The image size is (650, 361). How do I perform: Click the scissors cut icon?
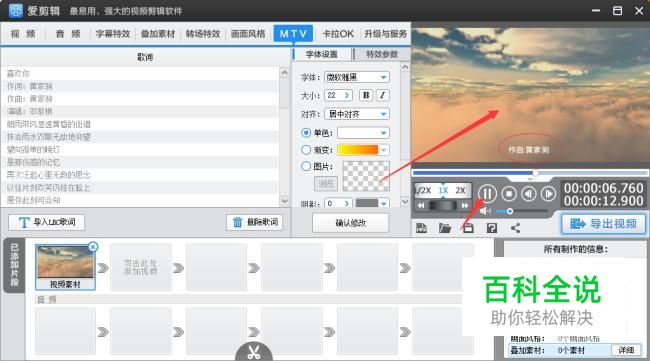click(x=254, y=352)
